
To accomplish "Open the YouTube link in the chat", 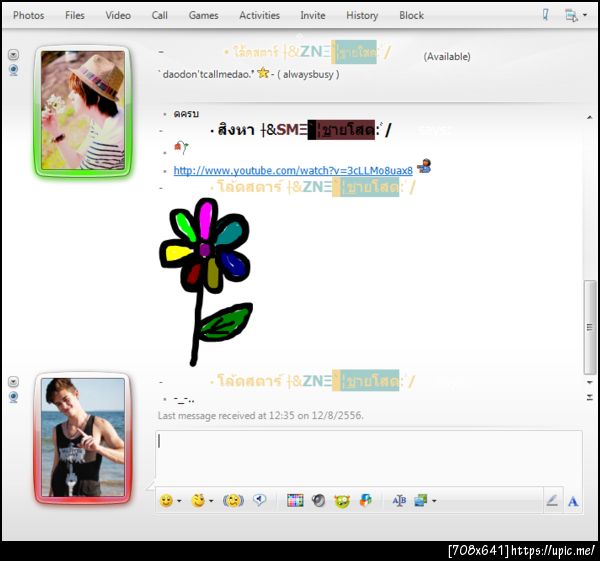I will pyautogui.click(x=293, y=171).
